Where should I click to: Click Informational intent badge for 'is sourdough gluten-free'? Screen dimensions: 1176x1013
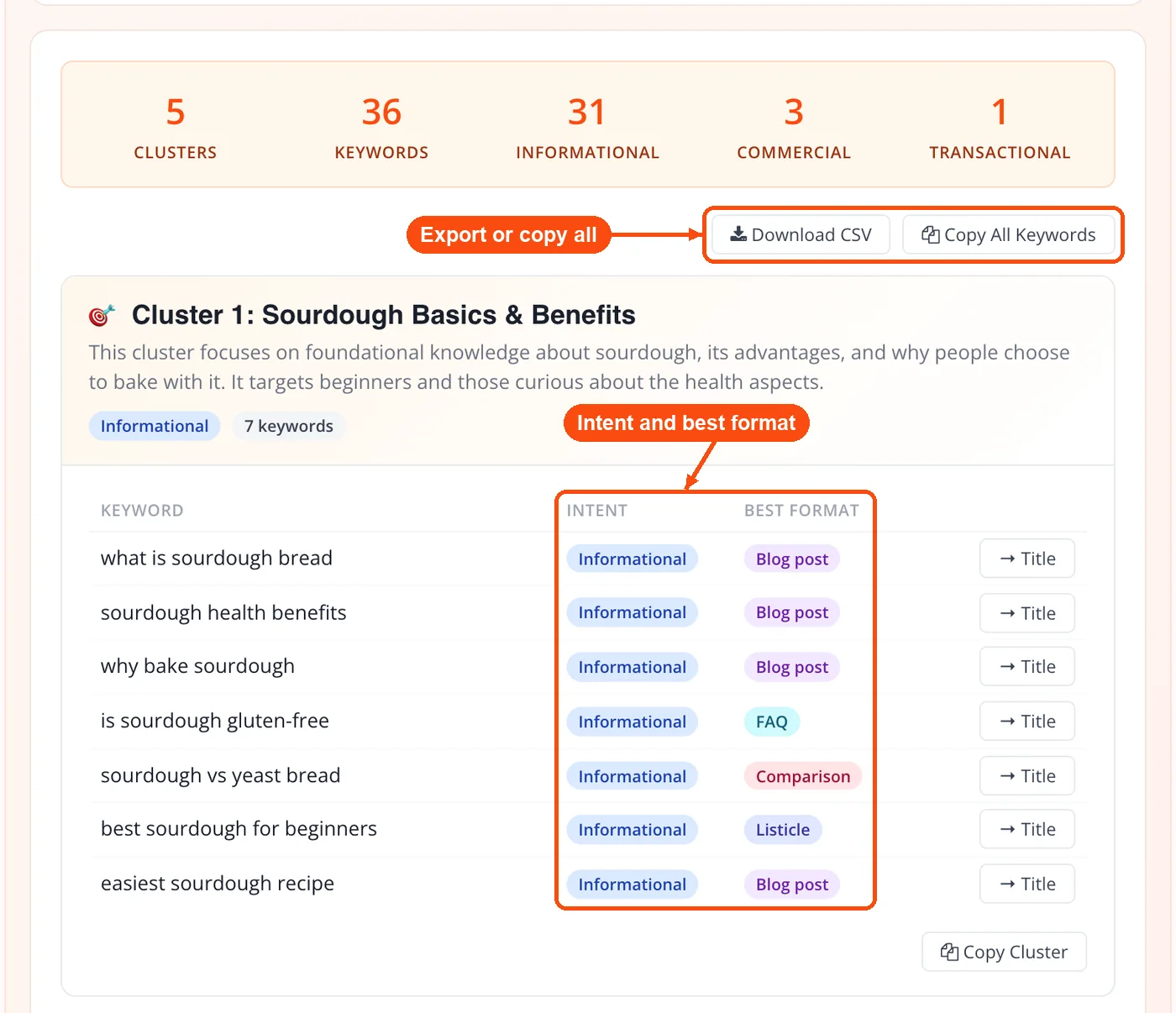pos(633,722)
